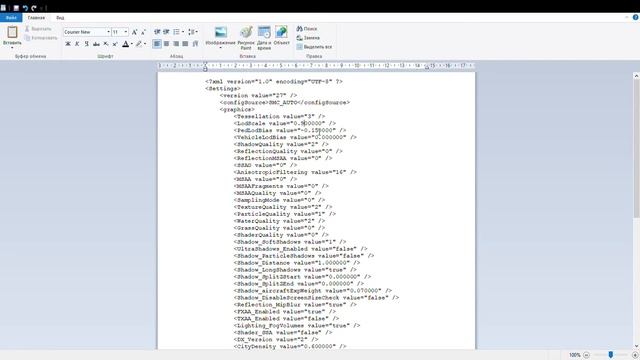Align text right

point(176,44)
